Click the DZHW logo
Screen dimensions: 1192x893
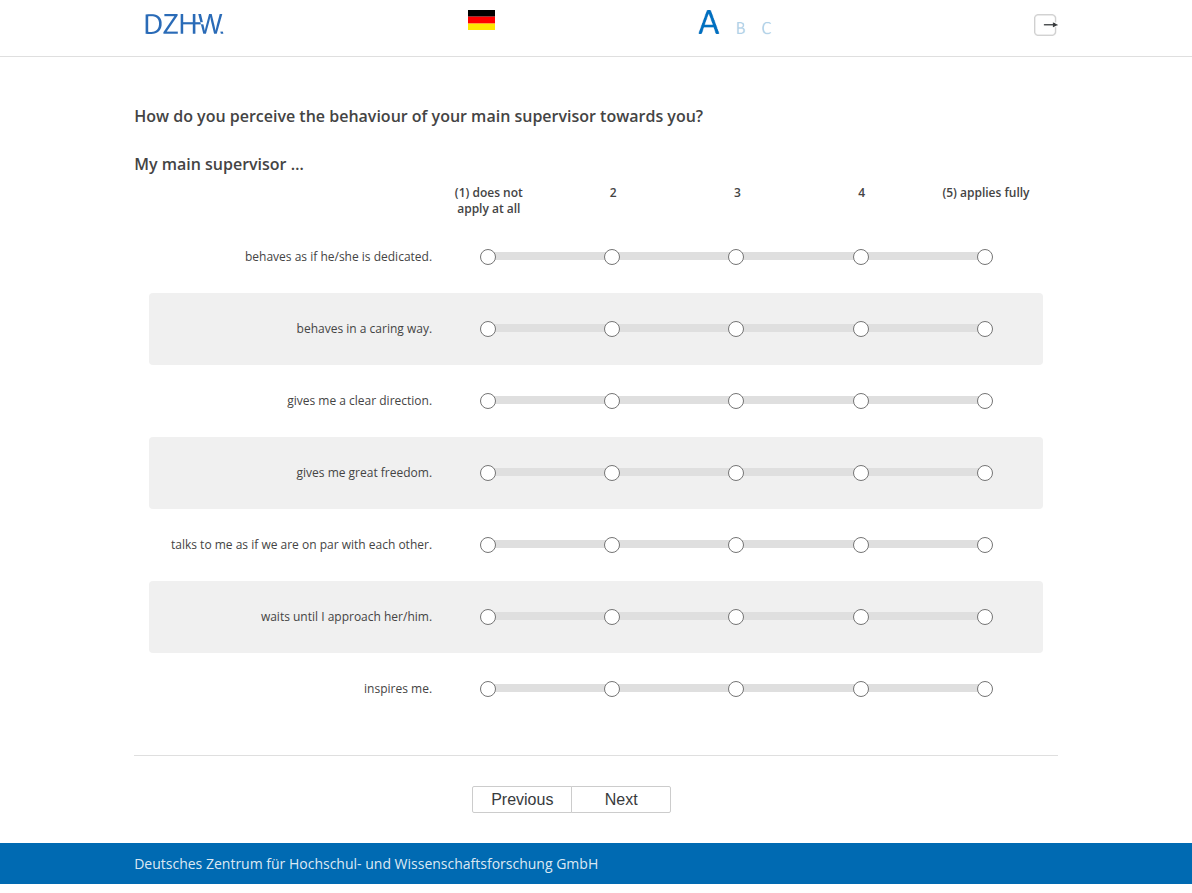click(184, 24)
